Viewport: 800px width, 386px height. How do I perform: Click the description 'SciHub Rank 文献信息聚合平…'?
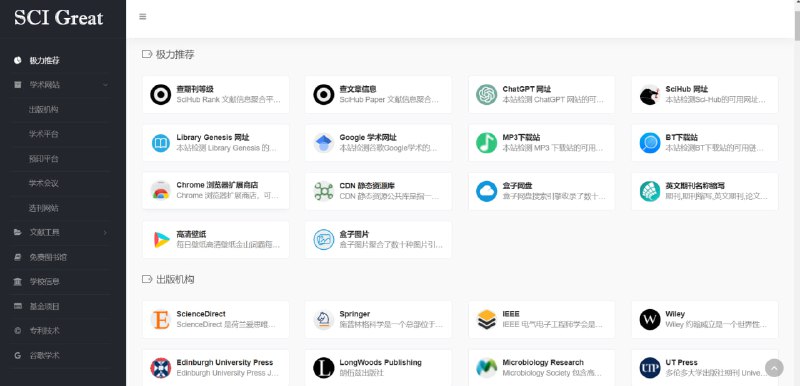point(229,100)
